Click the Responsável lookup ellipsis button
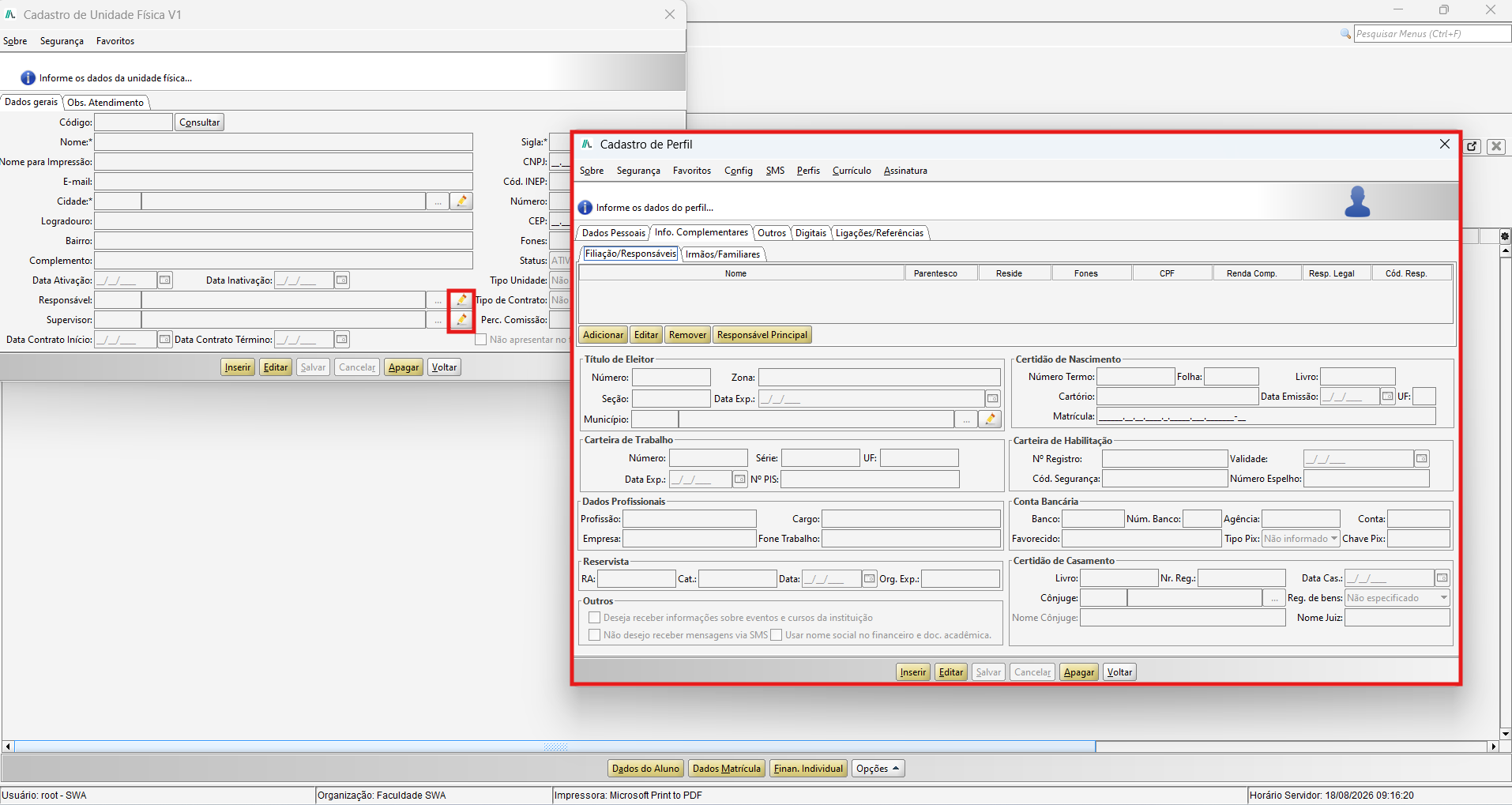 pos(438,300)
